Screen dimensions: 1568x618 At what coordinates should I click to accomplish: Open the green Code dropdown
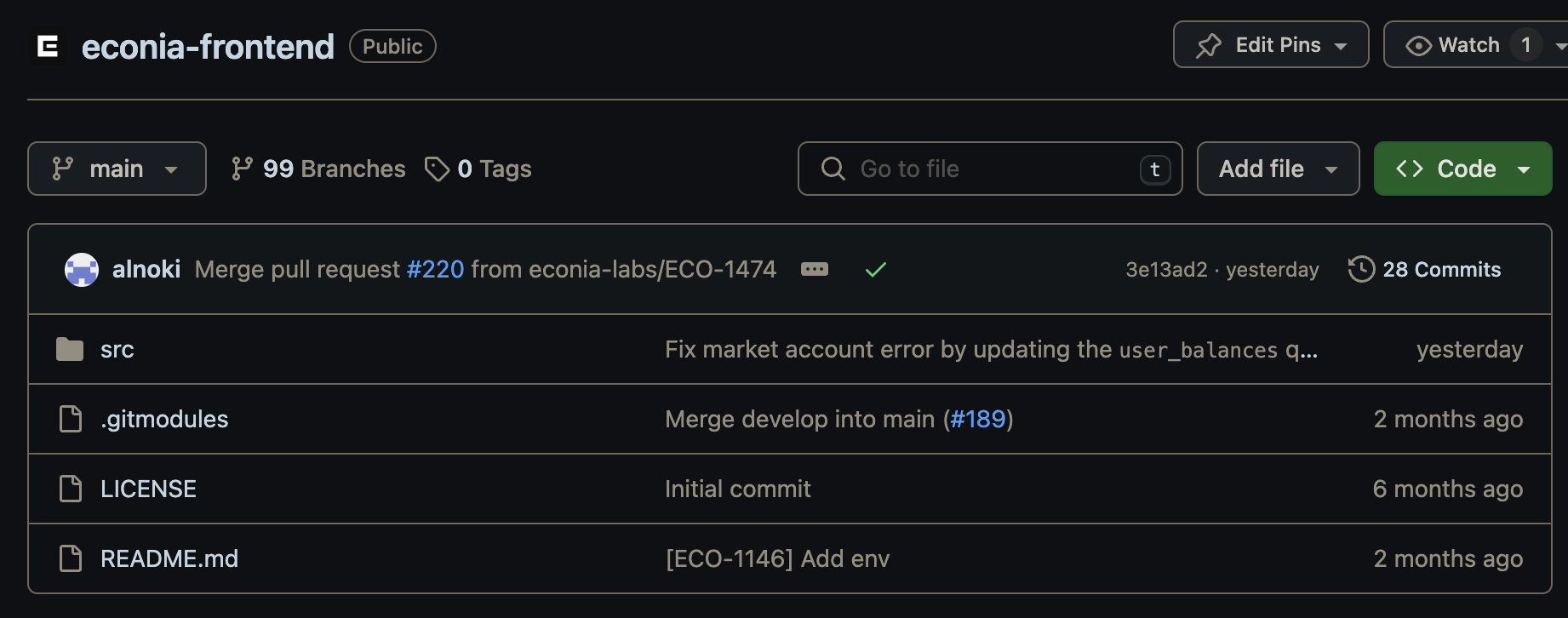point(1462,169)
